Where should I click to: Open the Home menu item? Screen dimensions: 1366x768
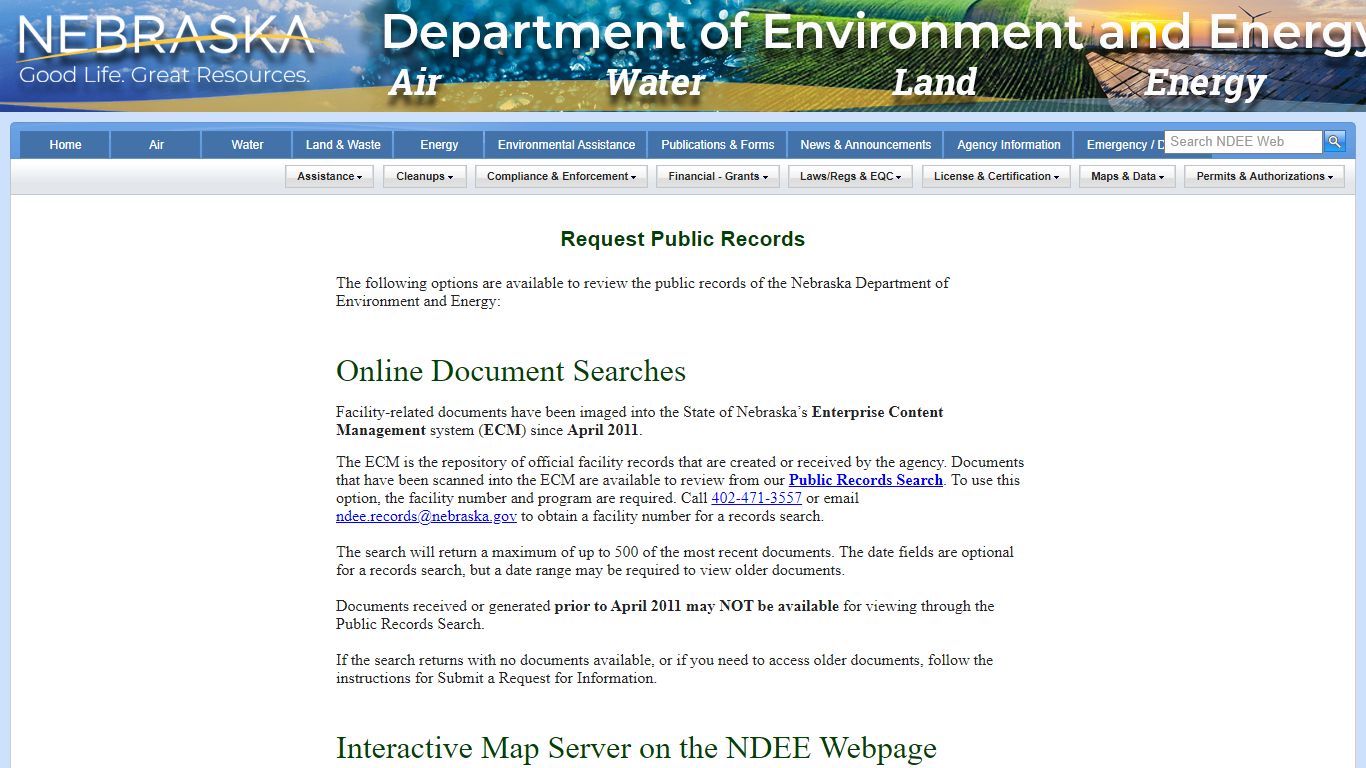[x=65, y=145]
